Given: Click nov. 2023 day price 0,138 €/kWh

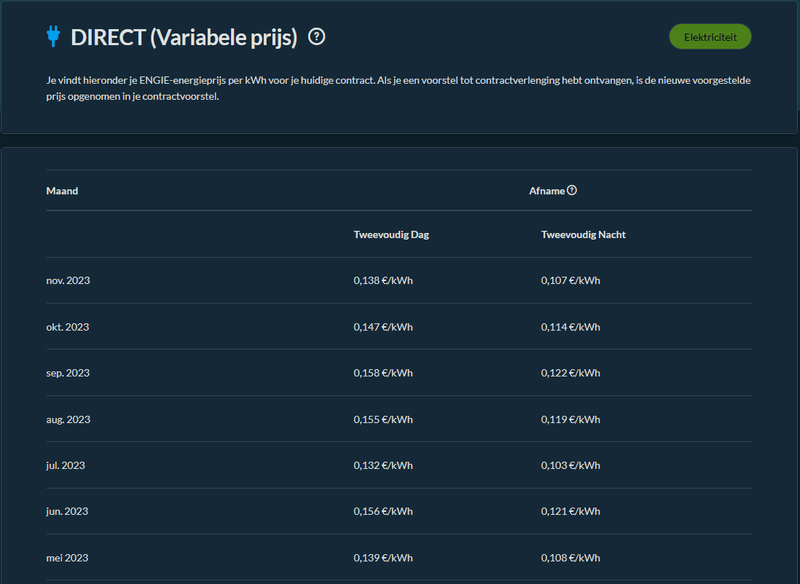Looking at the screenshot, I should (x=383, y=281).
